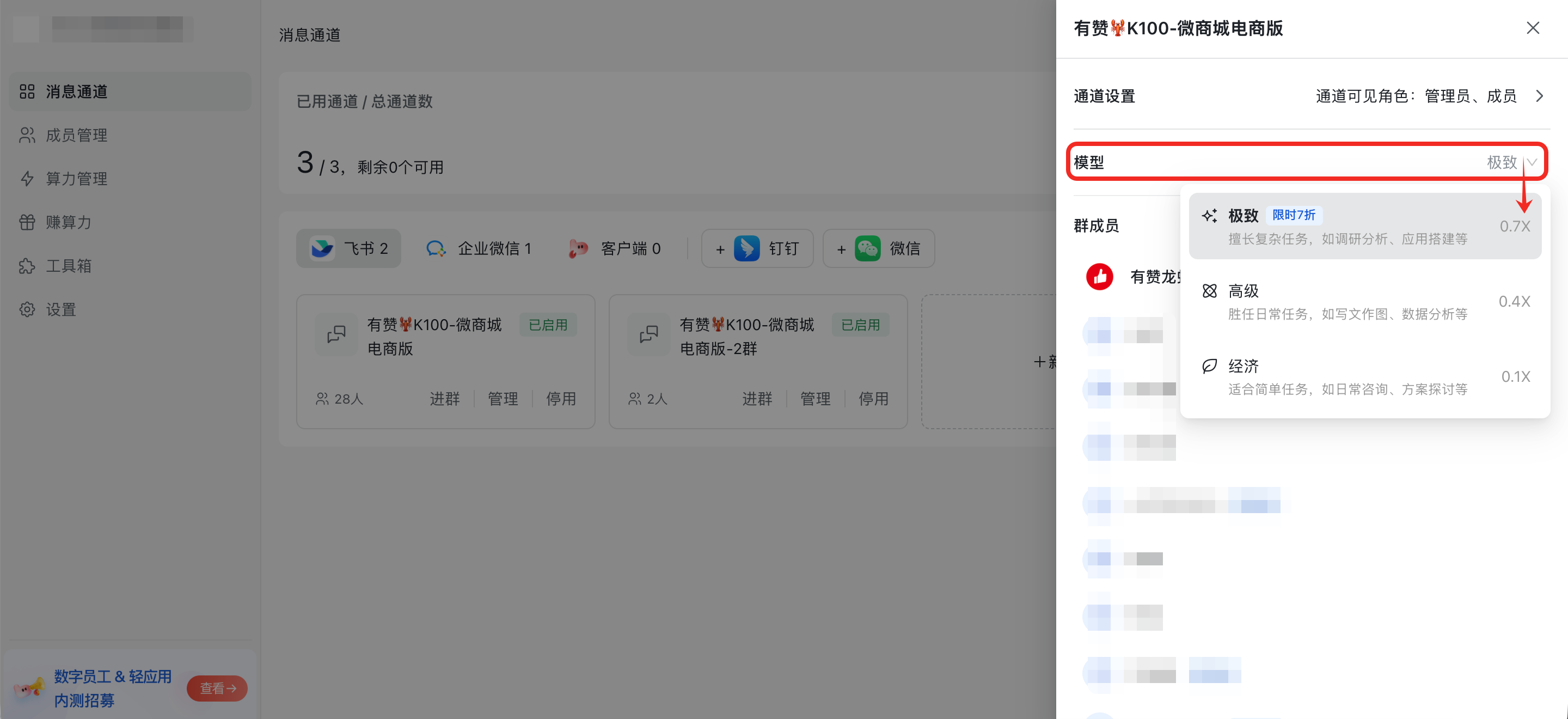
Task: Switch to the 企业微信 1 tab
Action: pos(479,248)
